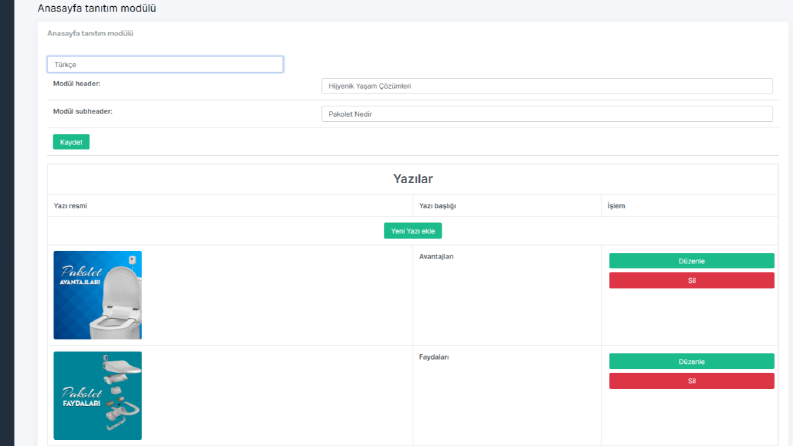Open the Pakolet Faydaları thumbnail image
Screen dimensions: 793x446
click(98, 395)
